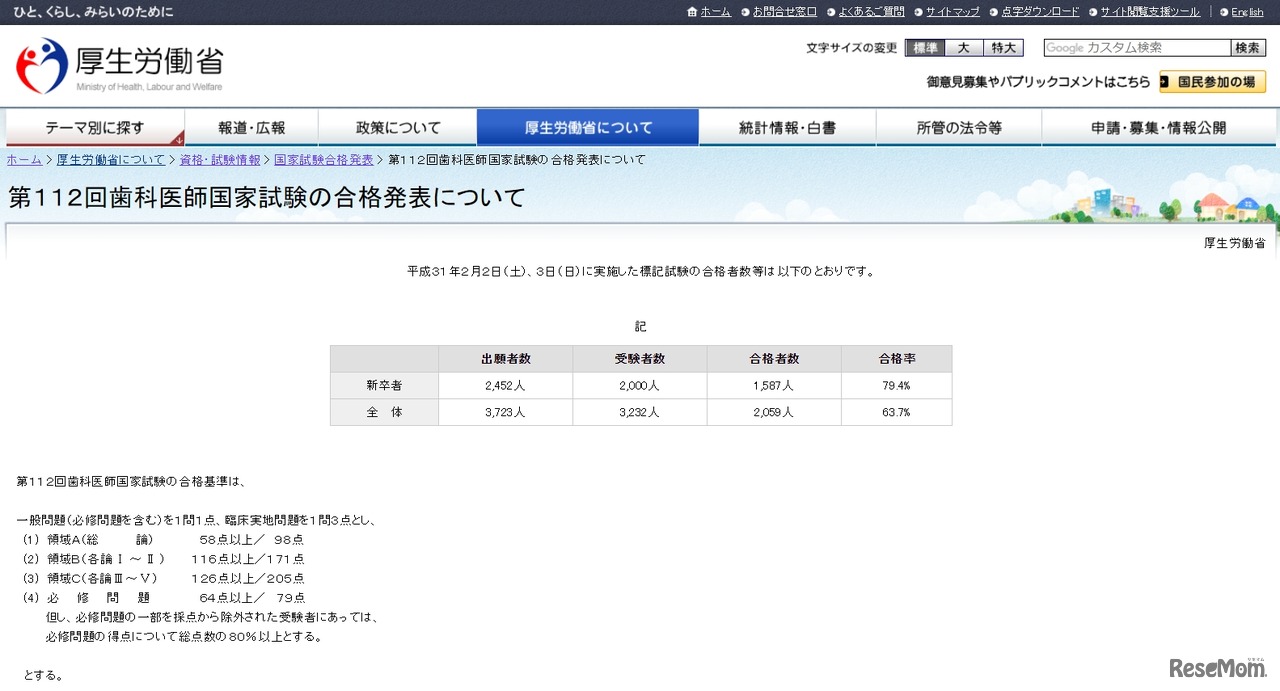Open 統計情報・白書 tab
Viewport: 1280px width, 691px height.
pyautogui.click(x=787, y=128)
